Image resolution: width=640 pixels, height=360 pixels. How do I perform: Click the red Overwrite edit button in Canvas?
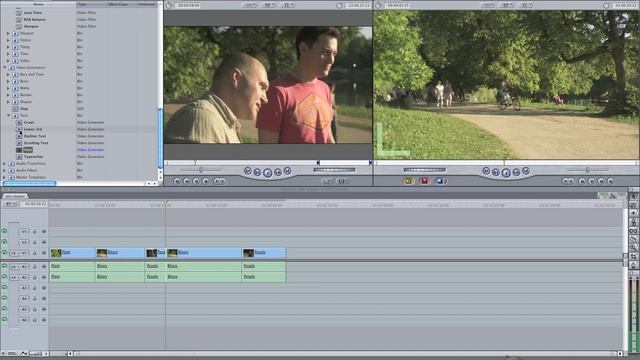point(424,181)
